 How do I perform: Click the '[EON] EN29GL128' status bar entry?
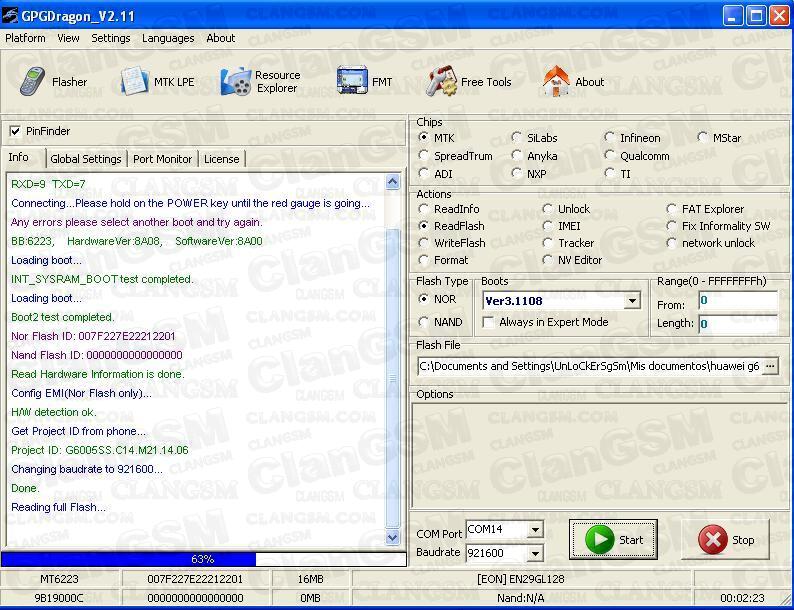pyautogui.click(x=521, y=579)
